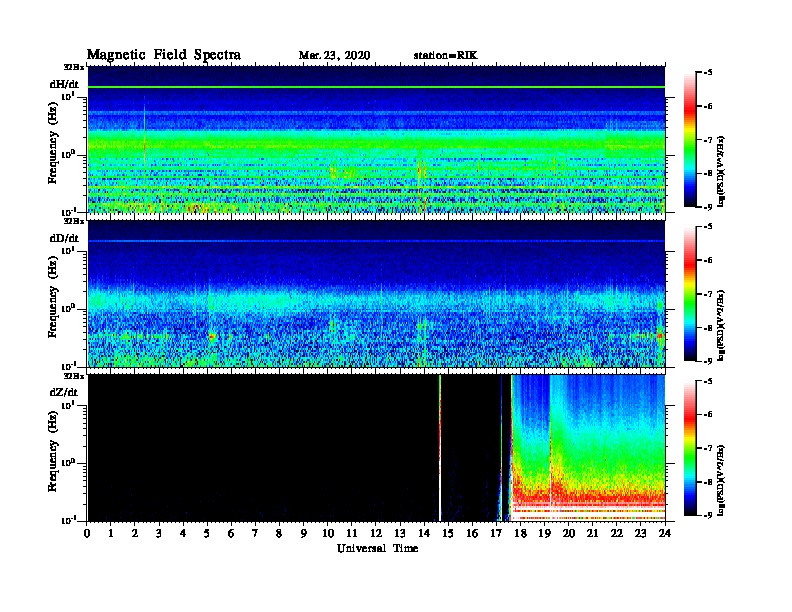Click the dD/dt panel label

pyautogui.click(x=64, y=238)
